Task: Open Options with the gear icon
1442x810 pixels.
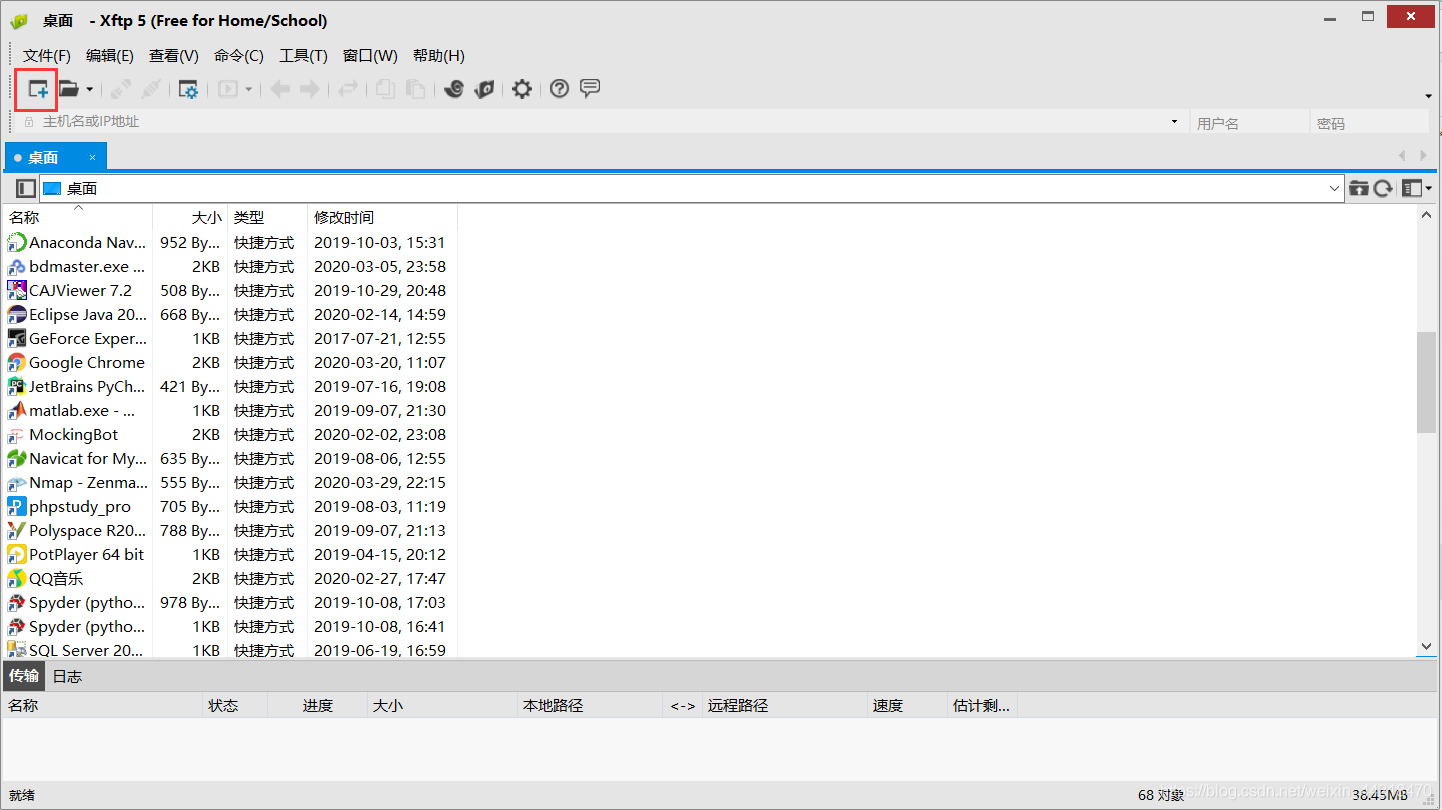Action: 522,89
